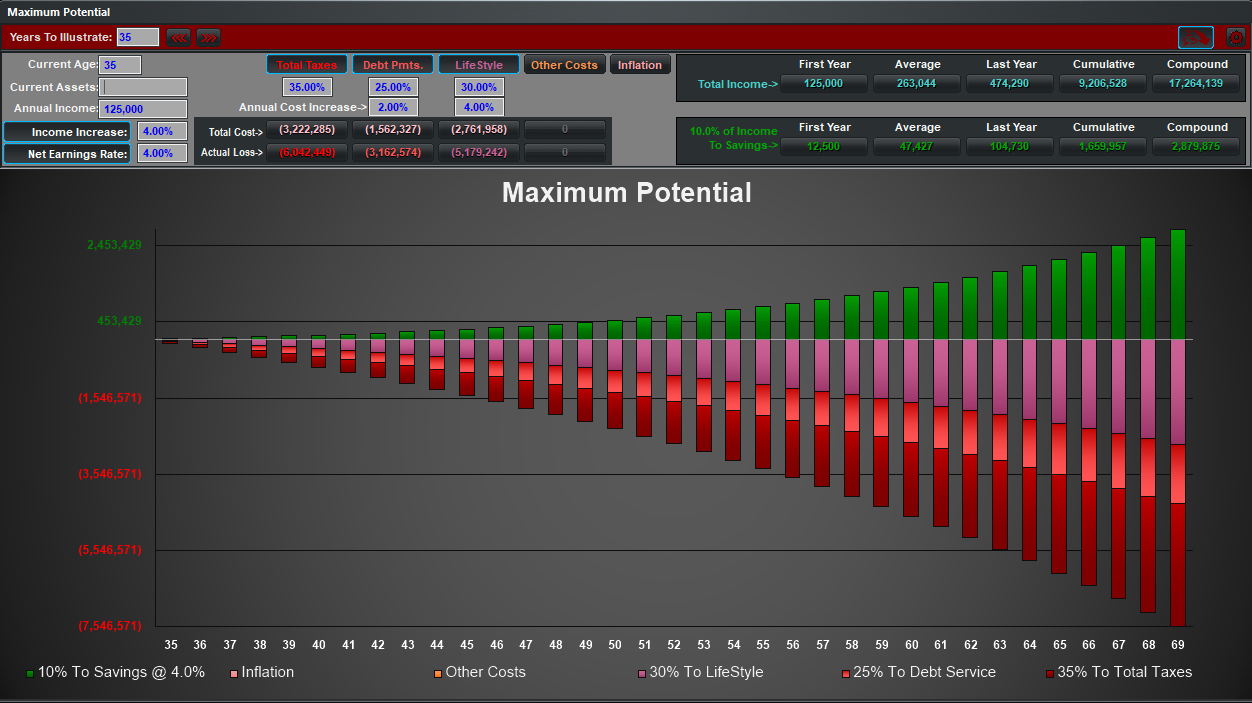Decrease years with the left triple-arrow button

pos(179,37)
